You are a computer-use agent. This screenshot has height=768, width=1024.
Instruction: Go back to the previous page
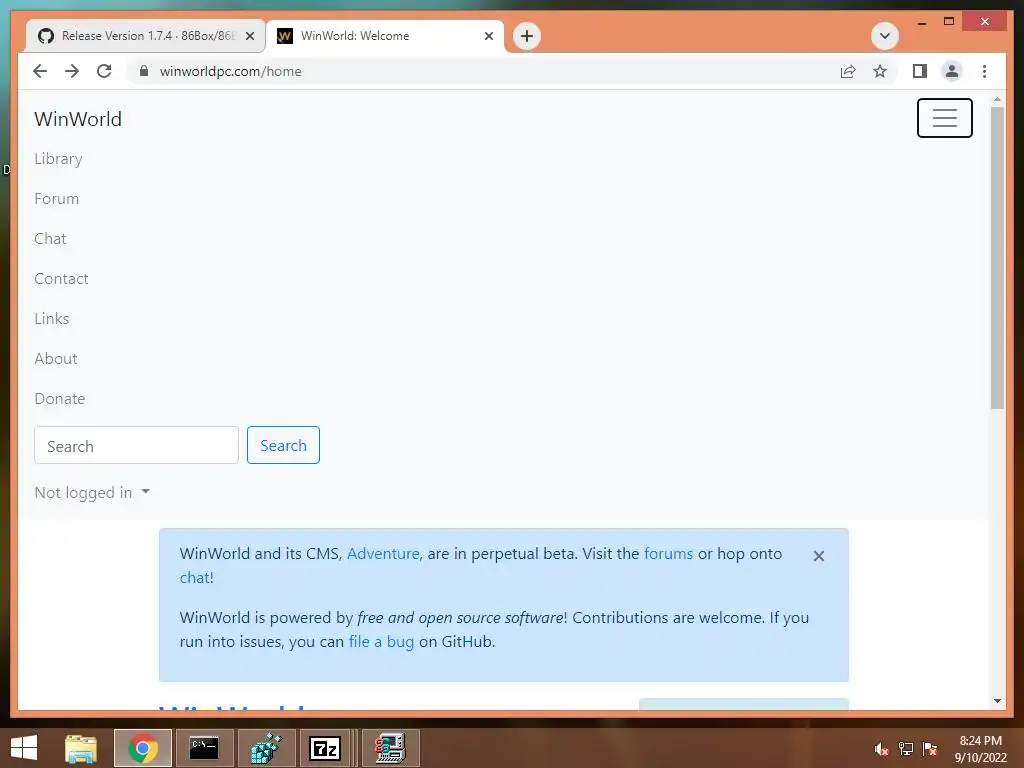click(40, 71)
